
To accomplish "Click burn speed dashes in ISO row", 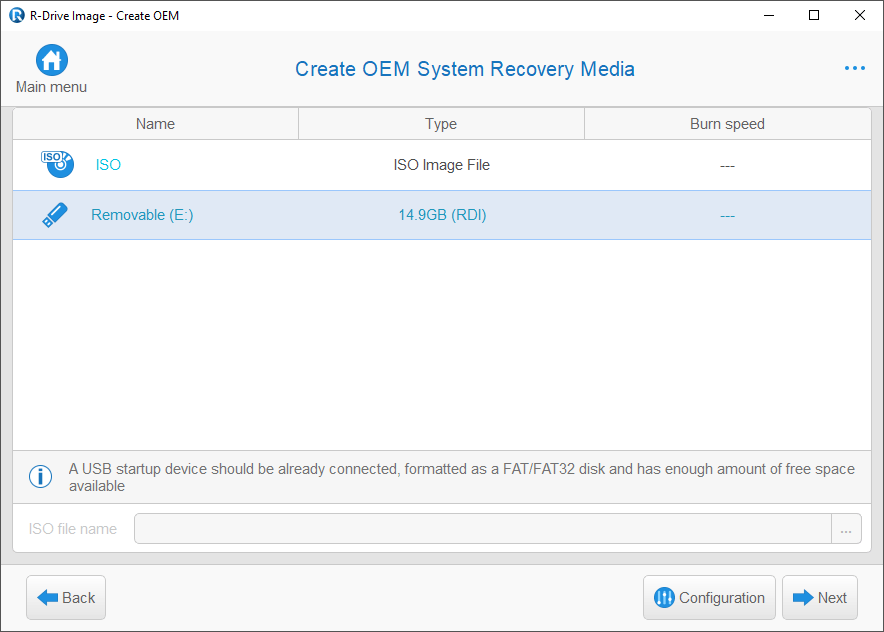I will point(727,166).
